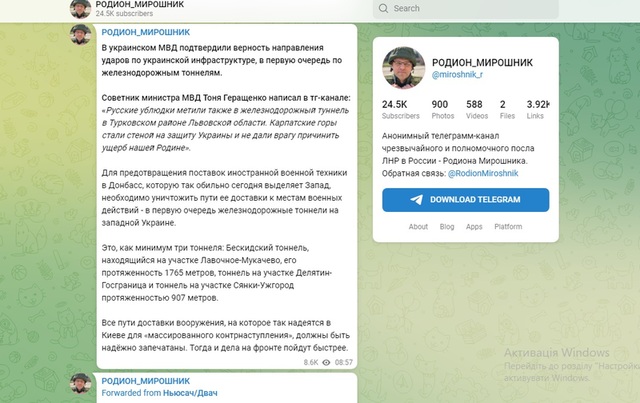Open the @RodionMiroshnik feedback link
This screenshot has height=403, width=640.
tap(490, 172)
